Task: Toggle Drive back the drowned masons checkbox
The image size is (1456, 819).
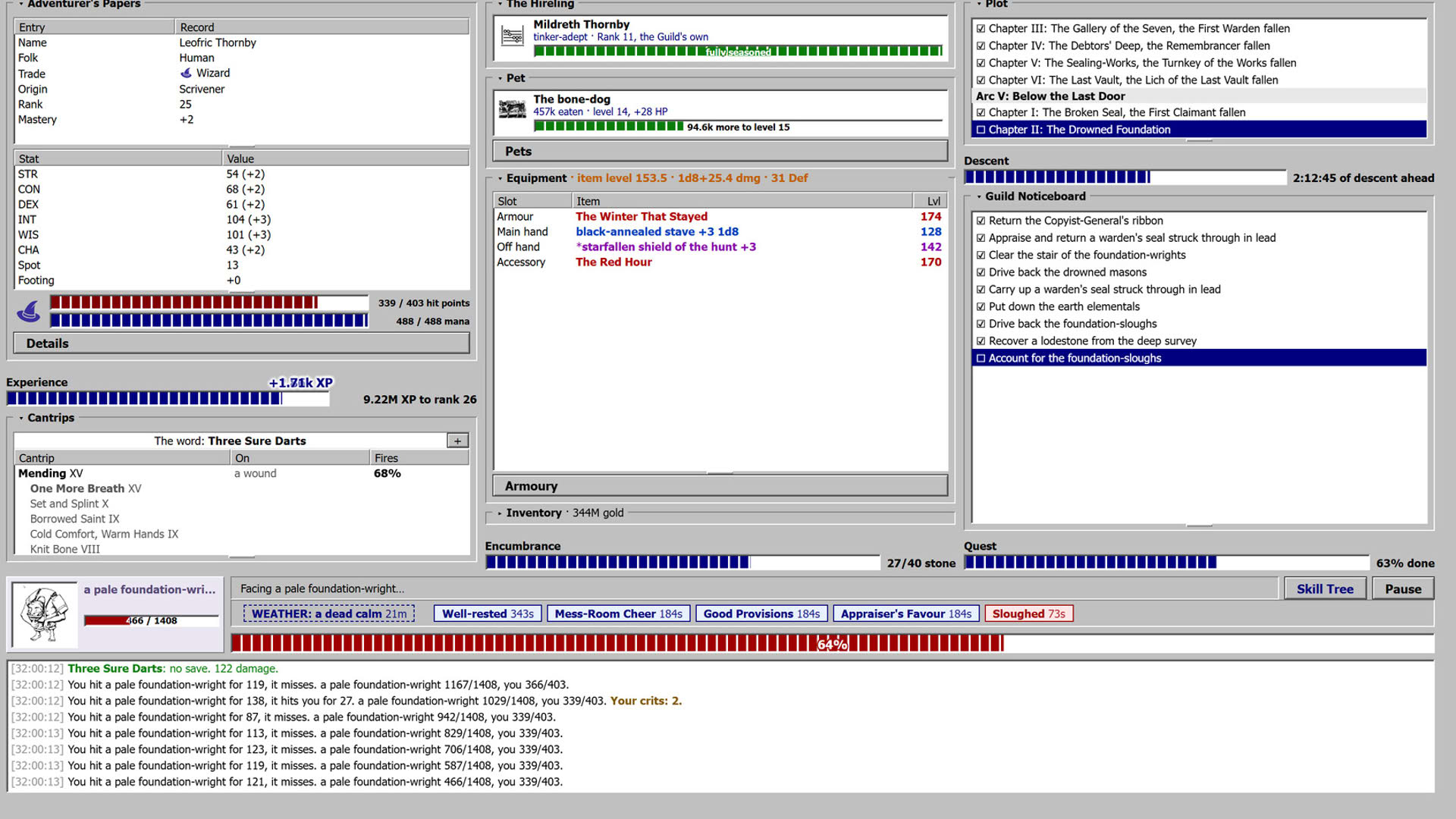Action: [981, 272]
